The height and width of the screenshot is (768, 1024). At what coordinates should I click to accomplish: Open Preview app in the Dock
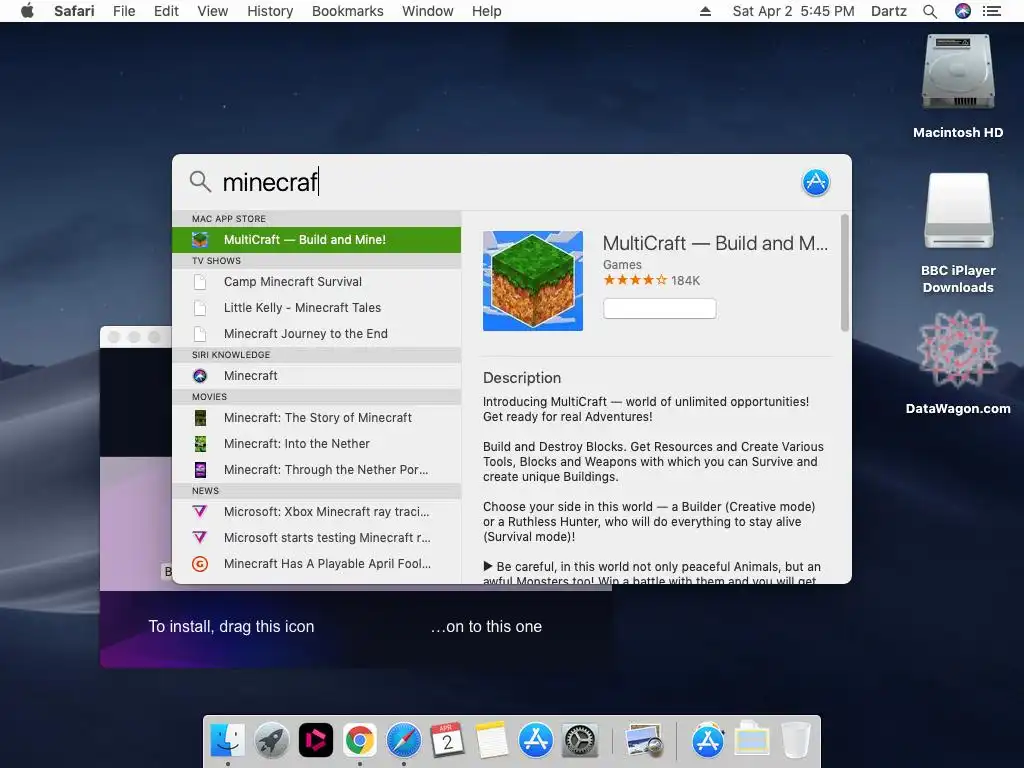coord(643,741)
